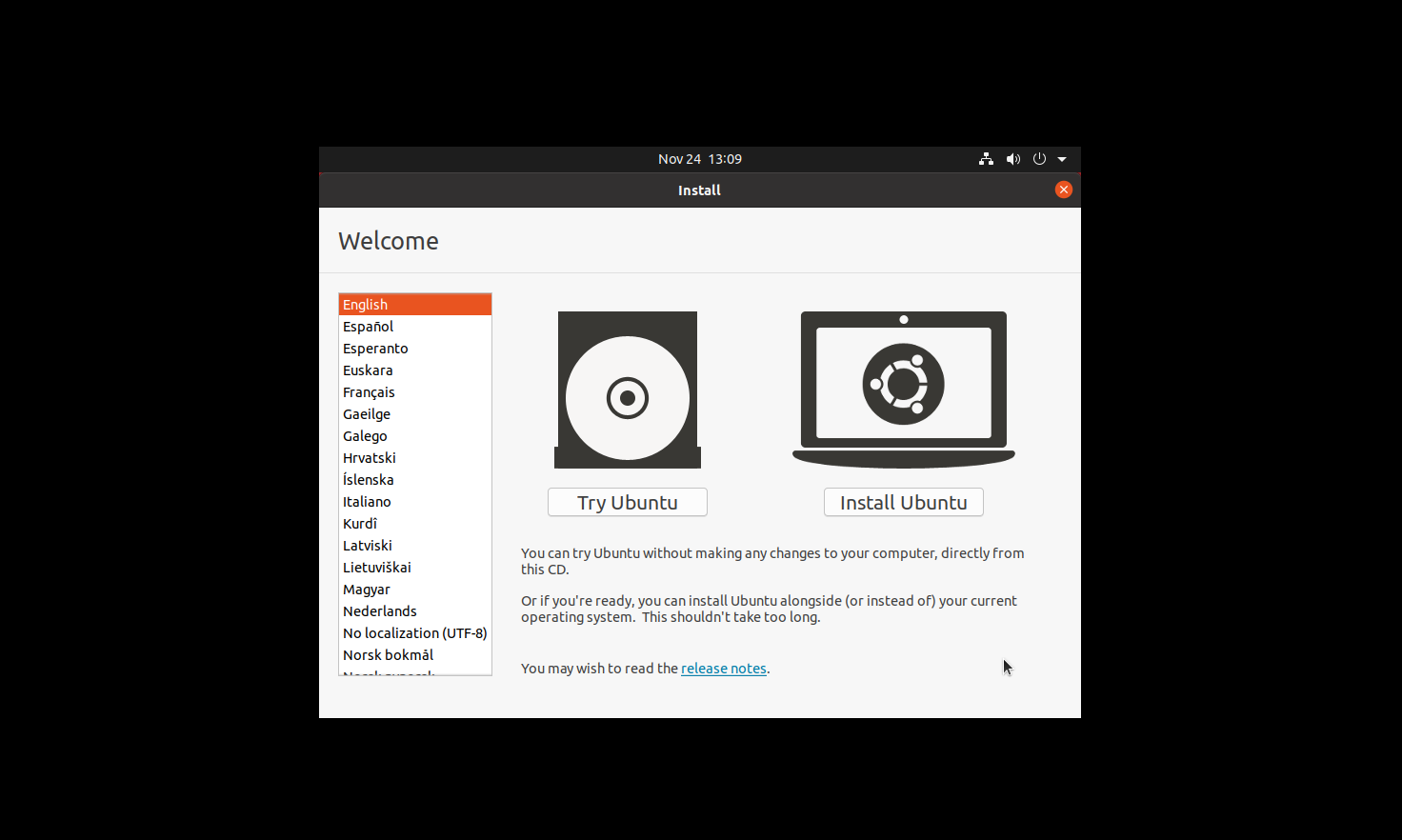Click the network connection icon in top bar

click(x=986, y=159)
